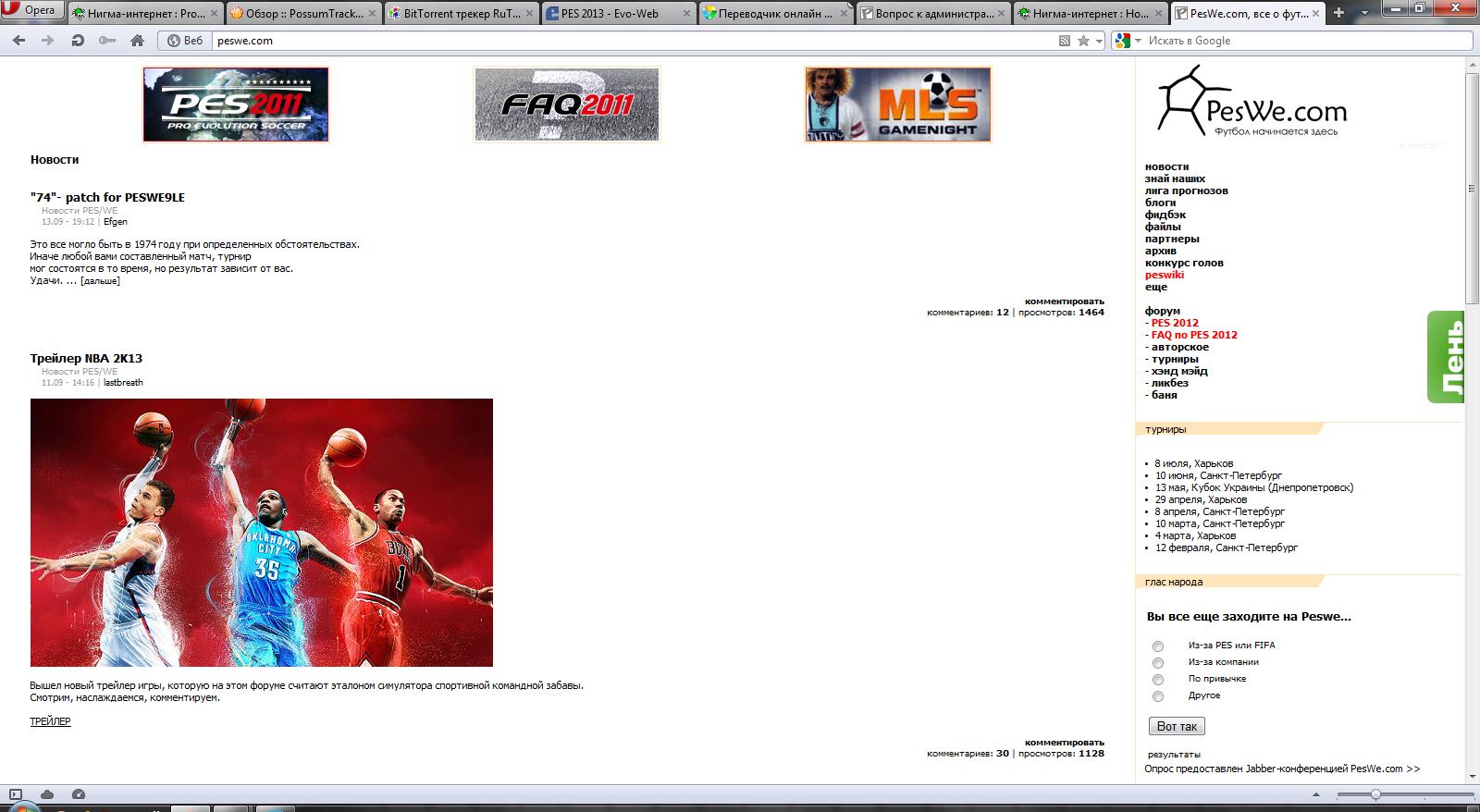
Task: Click the Веб site badge in address bar
Action: tap(184, 41)
